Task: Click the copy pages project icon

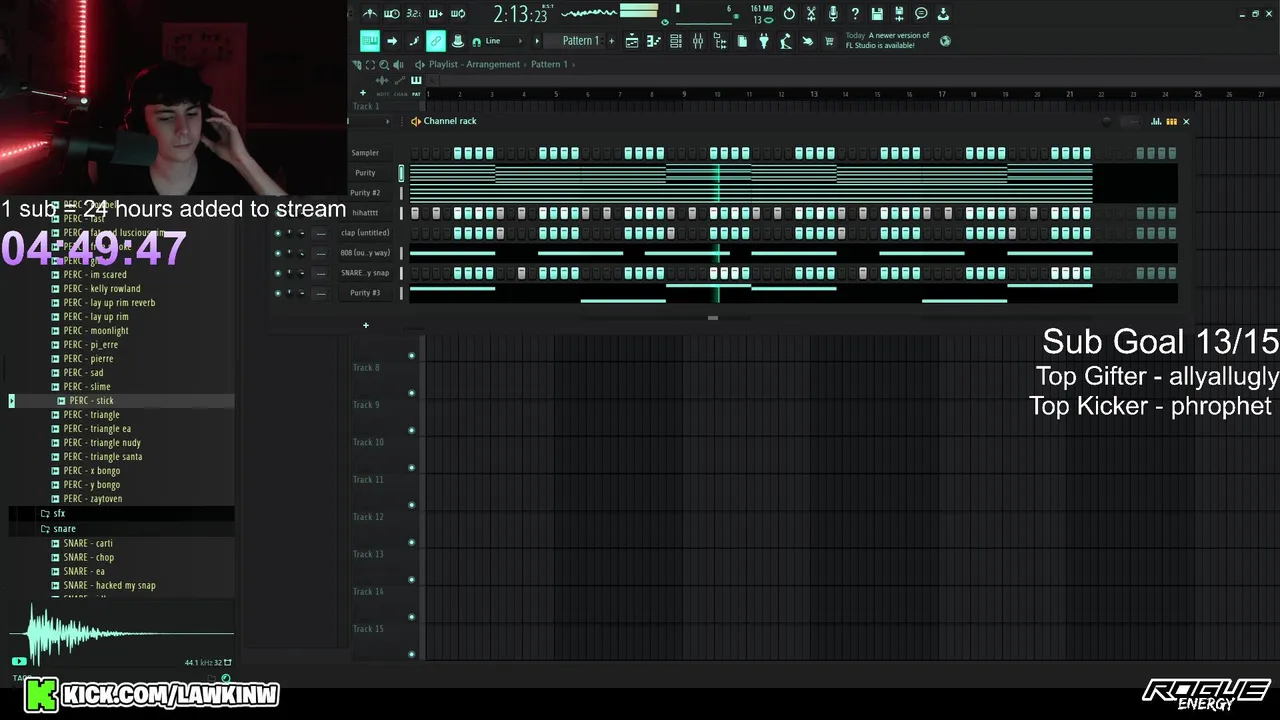Action: pos(742,41)
